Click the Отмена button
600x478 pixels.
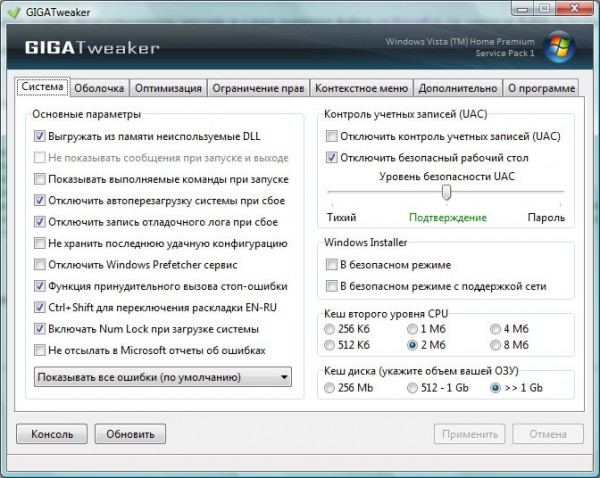pyautogui.click(x=548, y=434)
